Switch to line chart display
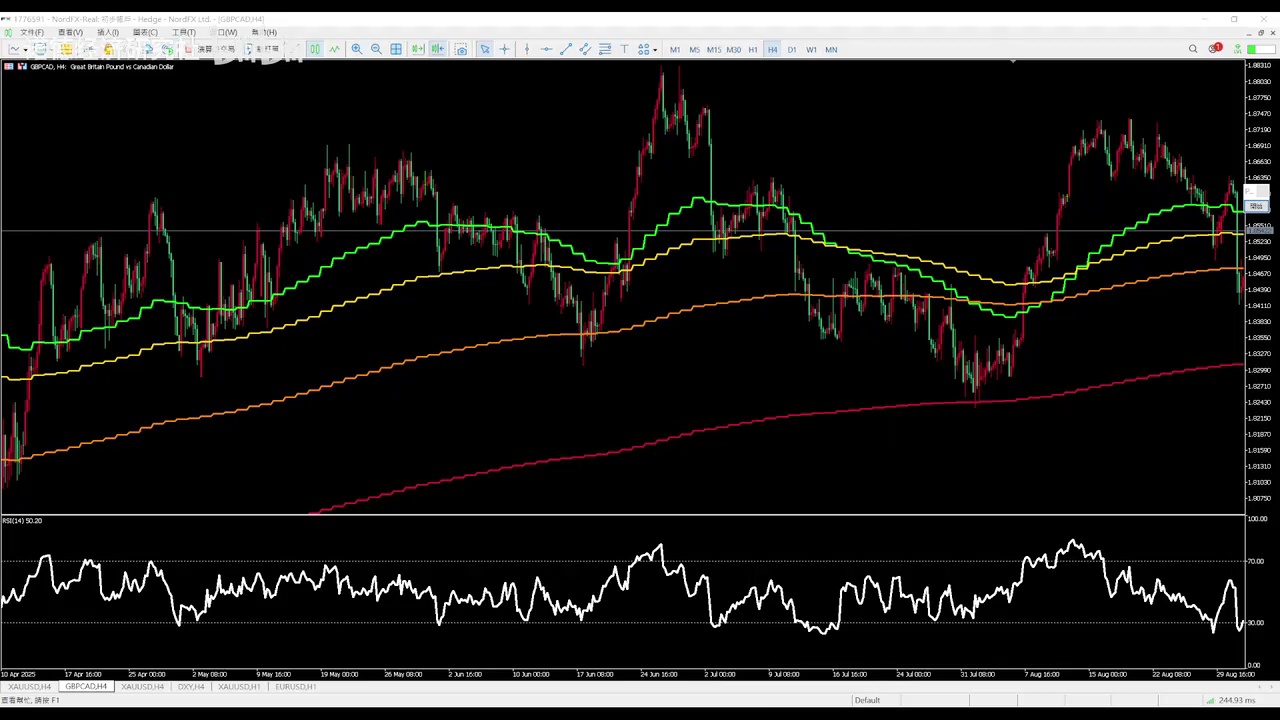The image size is (1280, 720). pyautogui.click(x=334, y=49)
